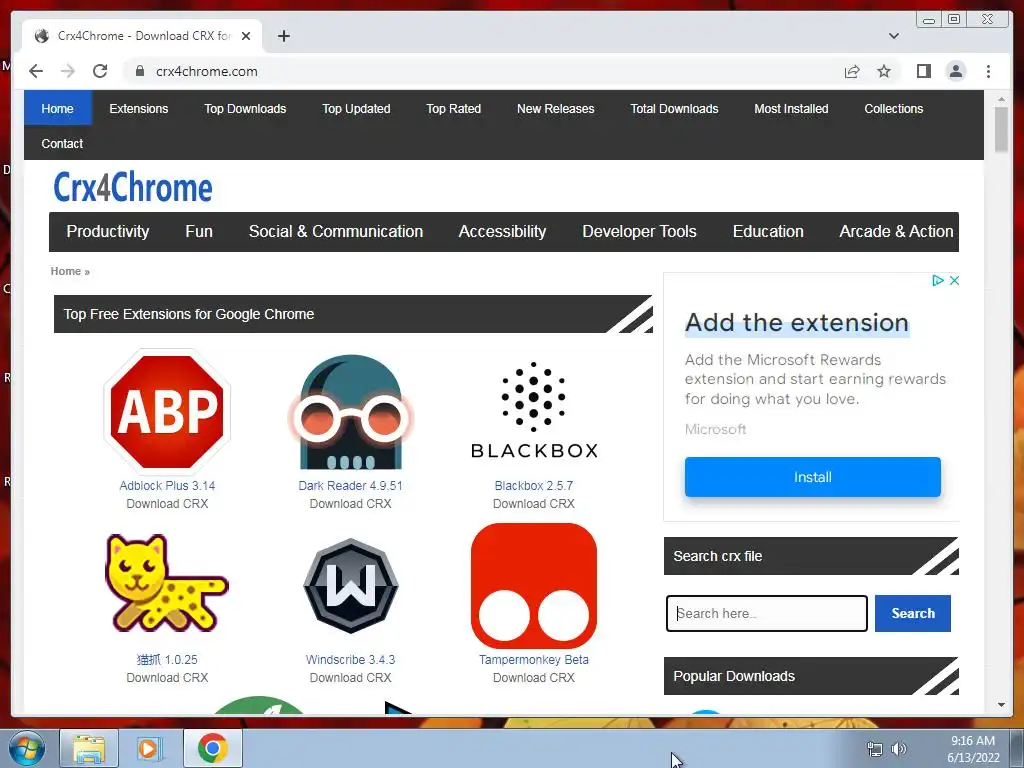Open Windscribe 3.4.3 link

pos(351,660)
